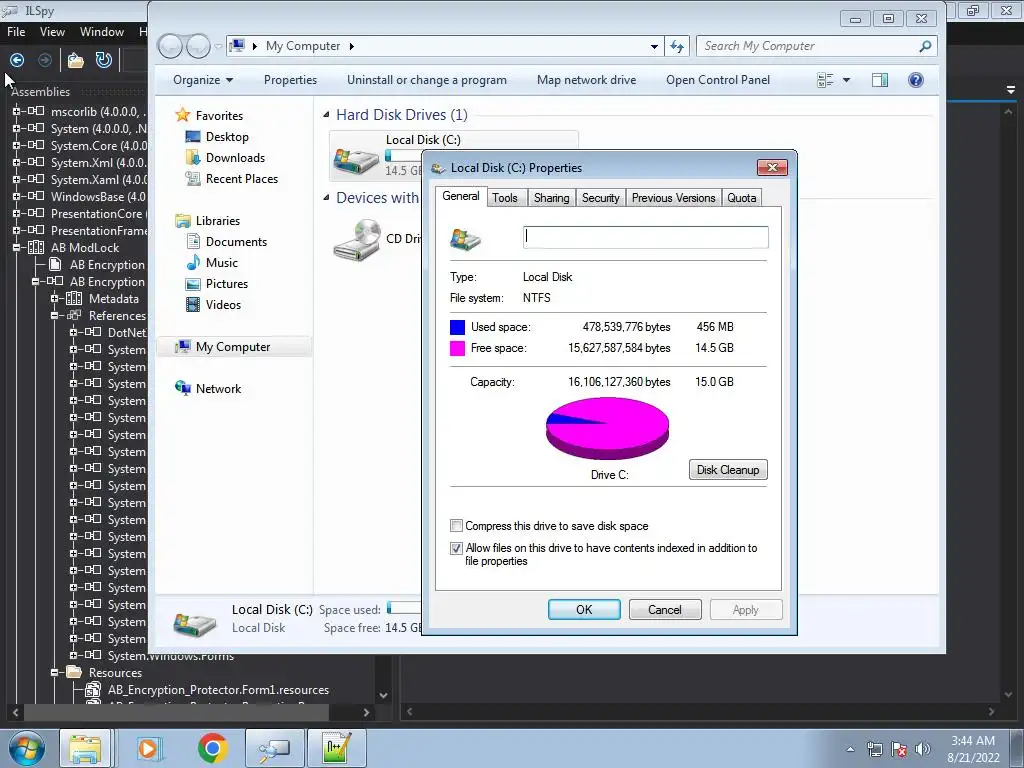Click the magenta Free space swatch
Image resolution: width=1024 pixels, height=768 pixels.
(457, 348)
